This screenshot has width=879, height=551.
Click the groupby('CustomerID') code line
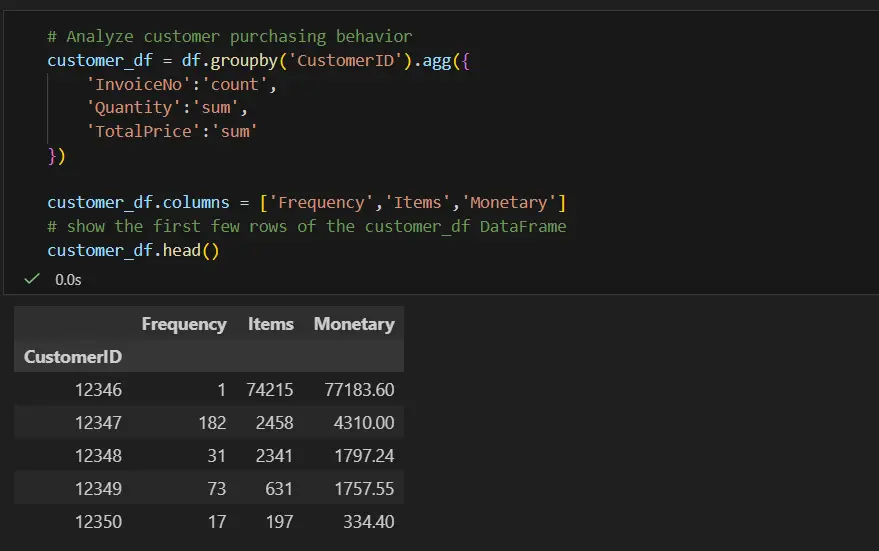pos(258,61)
